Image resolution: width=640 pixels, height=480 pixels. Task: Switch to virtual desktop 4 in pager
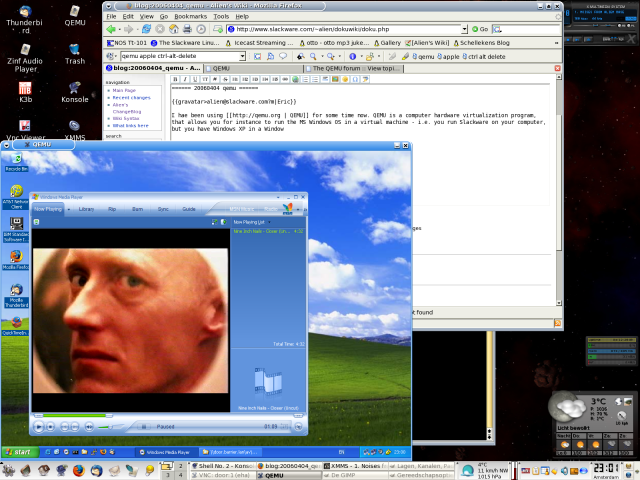point(181,475)
